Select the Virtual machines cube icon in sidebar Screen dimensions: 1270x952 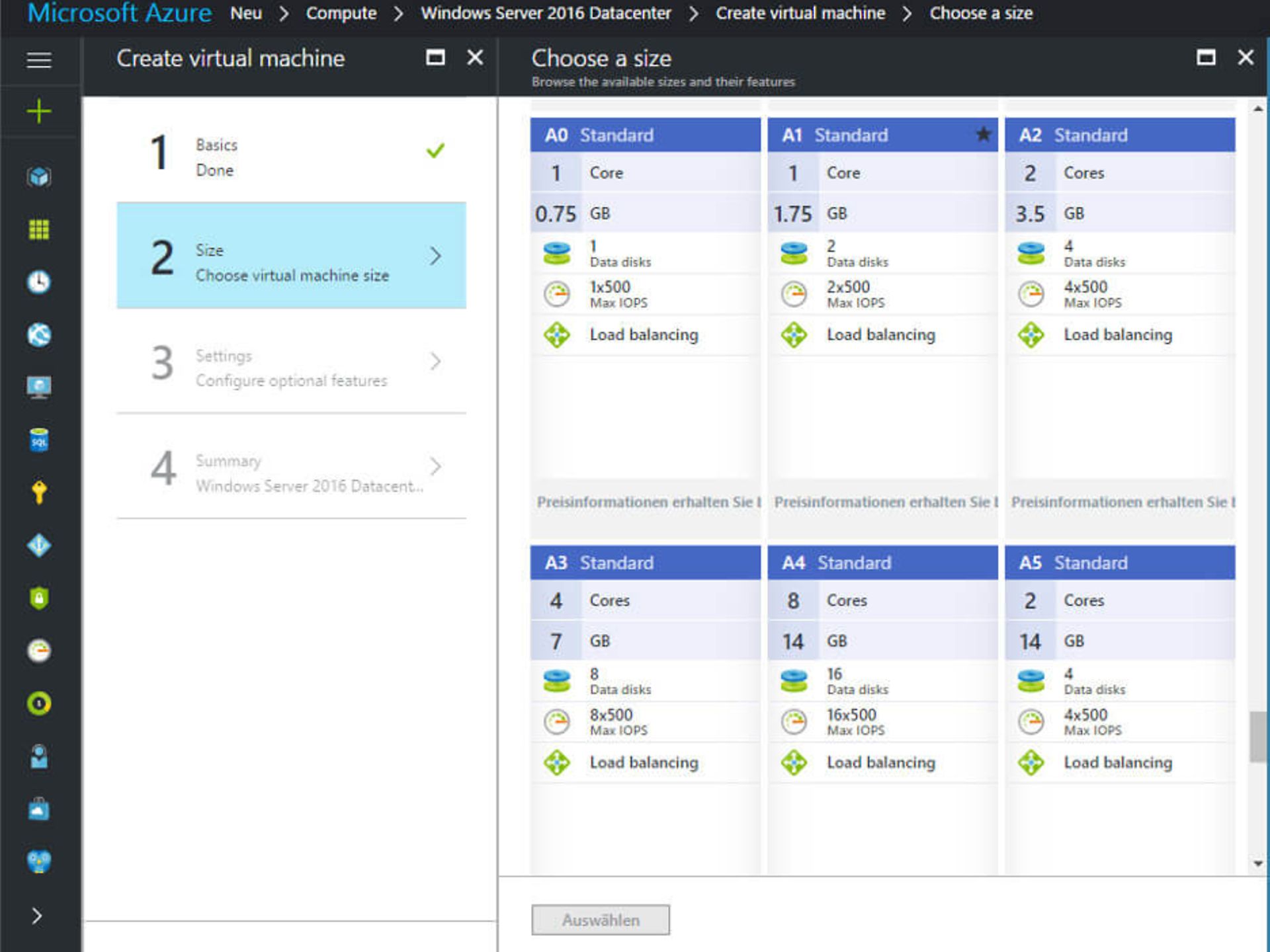(39, 177)
